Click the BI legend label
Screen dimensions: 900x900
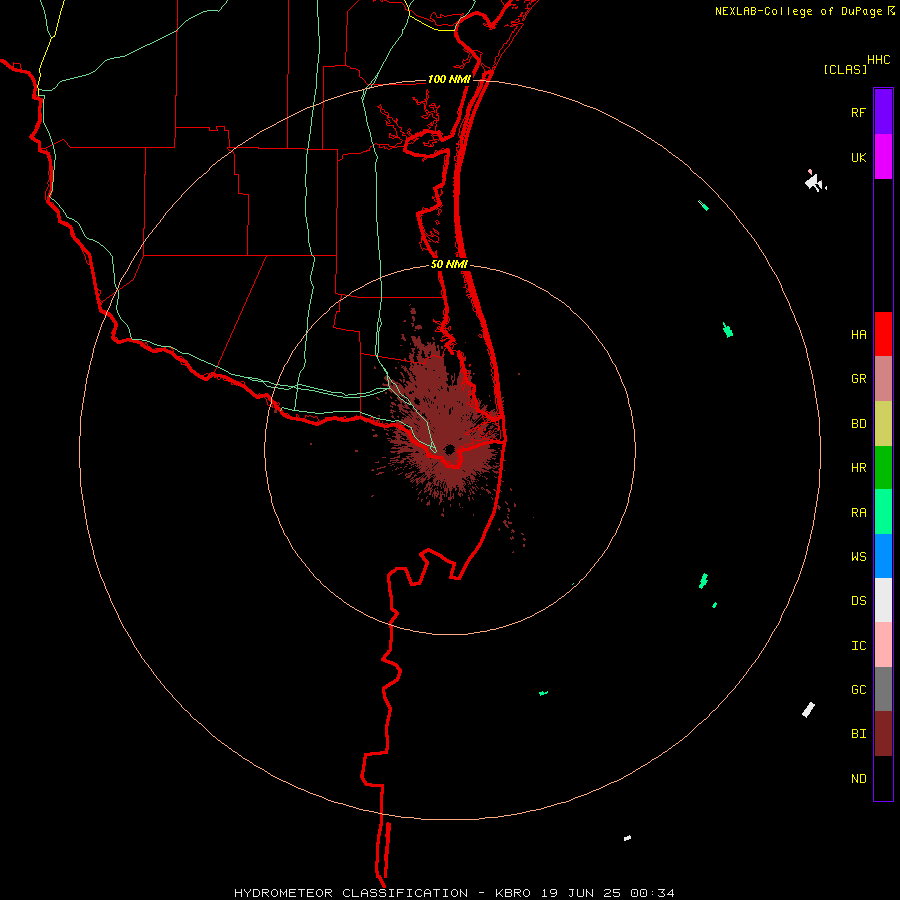(x=858, y=734)
